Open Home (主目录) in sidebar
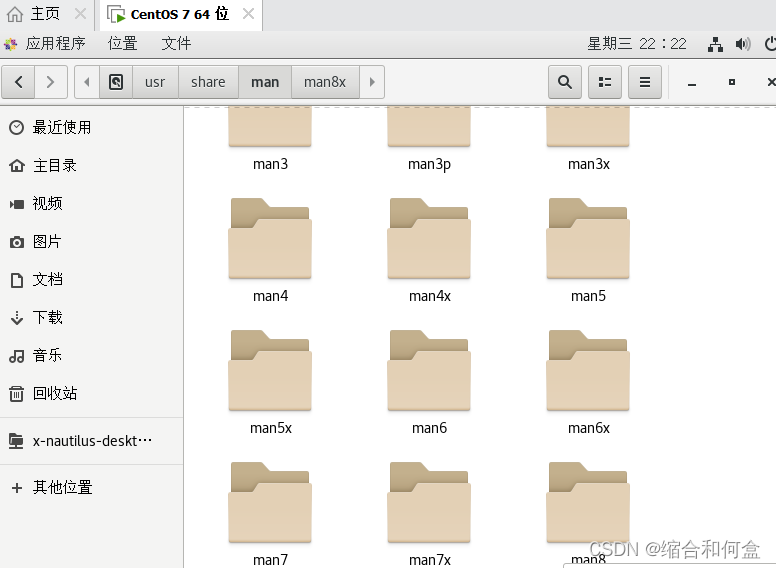Screen dimensions: 776x568 pyautogui.click(x=92, y=165)
